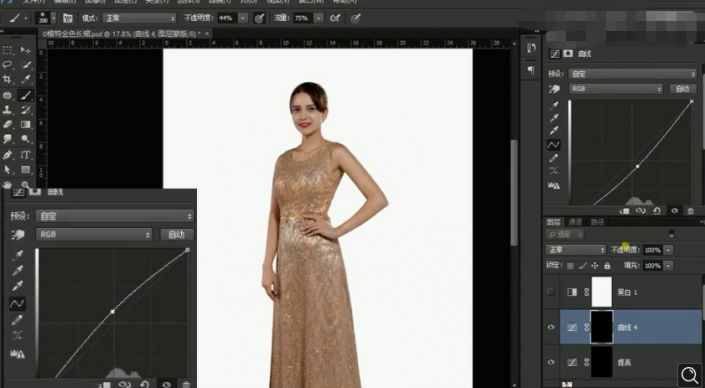
Task: Click the 自动 button in right properties panel
Action: pos(683,89)
